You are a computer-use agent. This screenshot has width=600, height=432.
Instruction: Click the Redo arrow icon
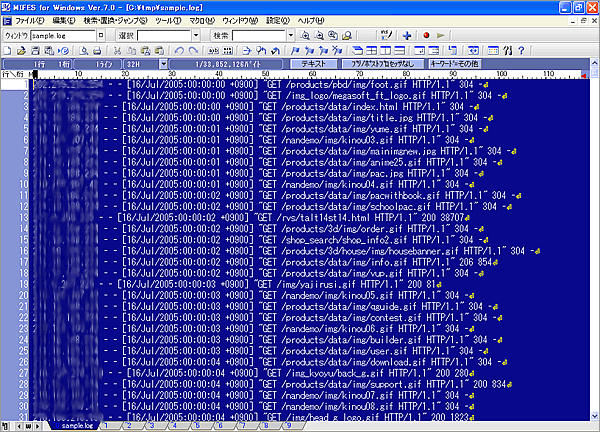192,50
